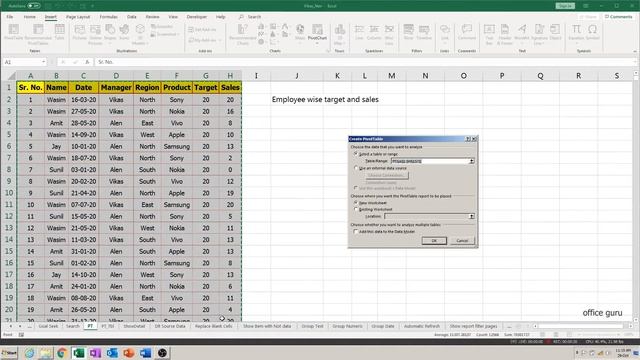
Task: Collapse the Table/Range reference selector button
Action: point(471,161)
